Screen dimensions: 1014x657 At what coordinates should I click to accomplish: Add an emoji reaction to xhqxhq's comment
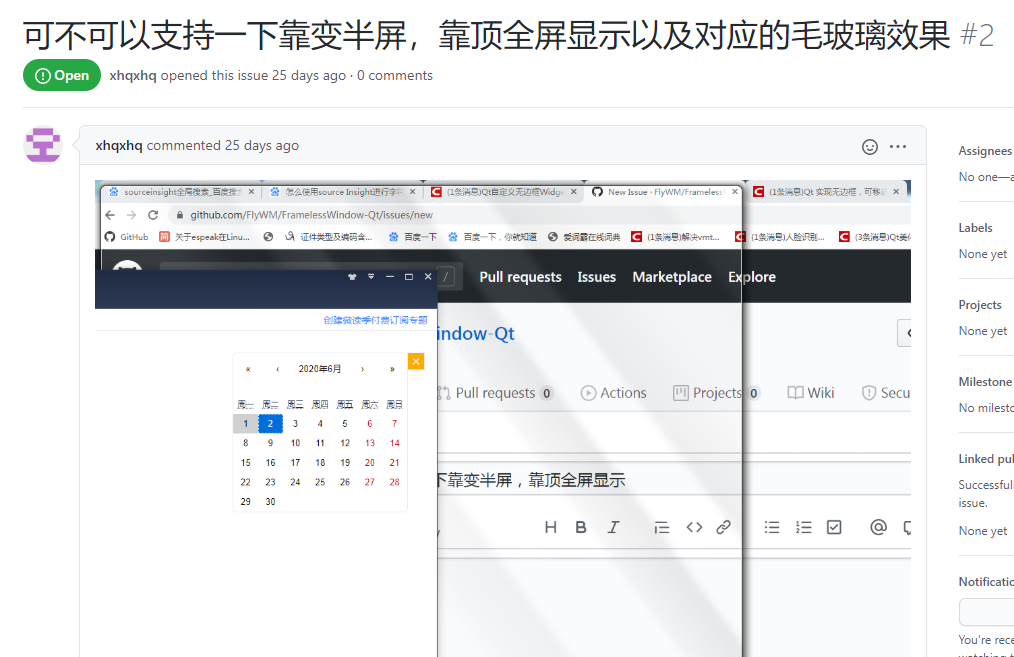869,145
